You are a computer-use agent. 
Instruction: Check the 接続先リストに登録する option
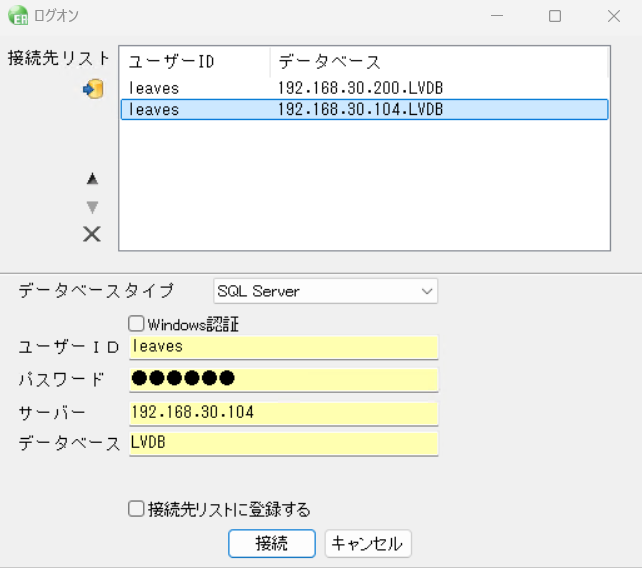click(137, 509)
